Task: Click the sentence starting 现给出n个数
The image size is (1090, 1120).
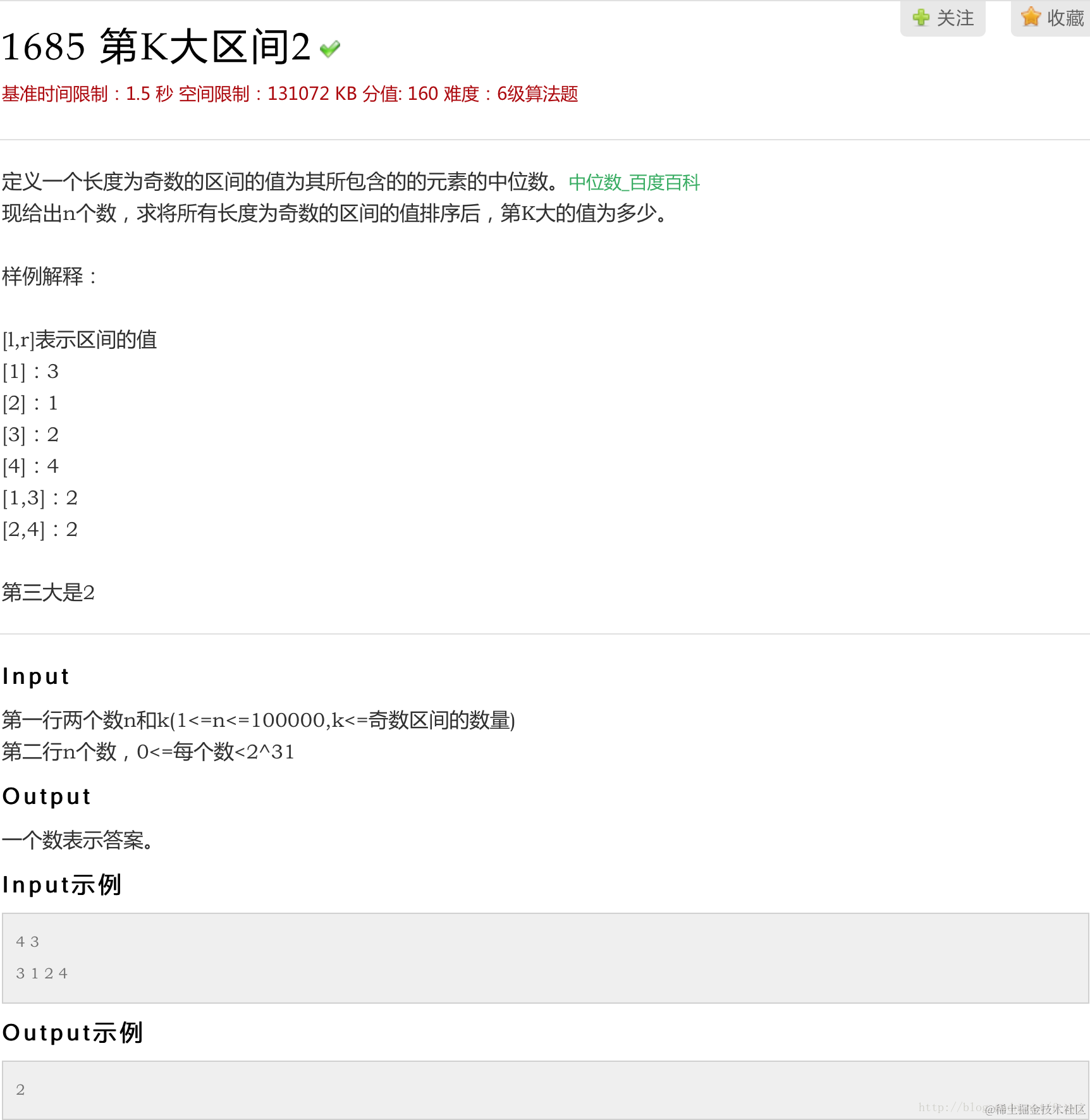Action: [x=335, y=214]
